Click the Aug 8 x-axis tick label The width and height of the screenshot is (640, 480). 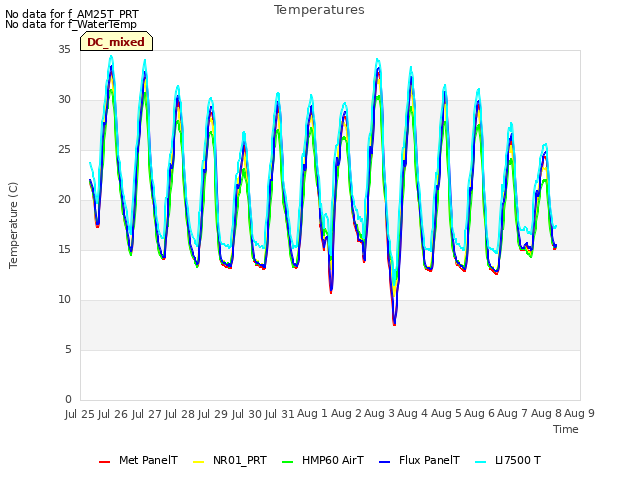tap(546, 413)
